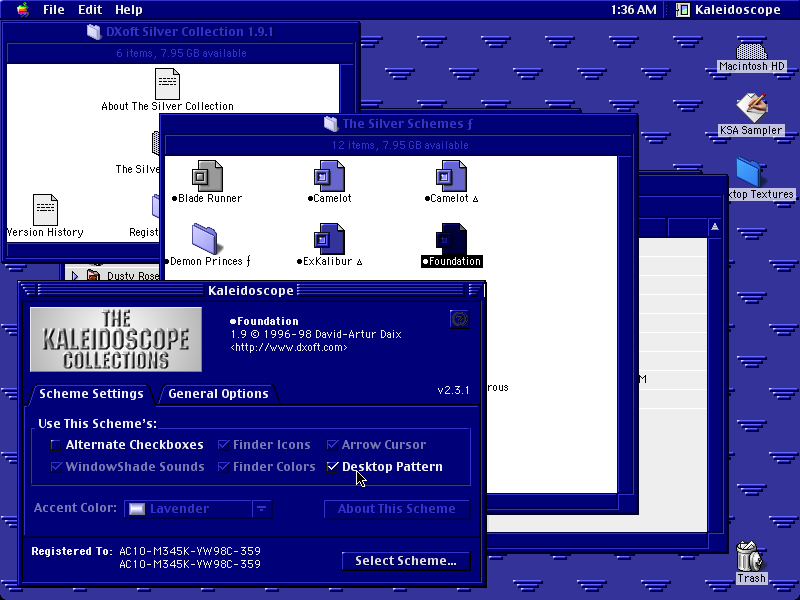This screenshot has height=600, width=800.
Task: Uncheck the Desktop Pattern checkbox
Action: pos(333,467)
